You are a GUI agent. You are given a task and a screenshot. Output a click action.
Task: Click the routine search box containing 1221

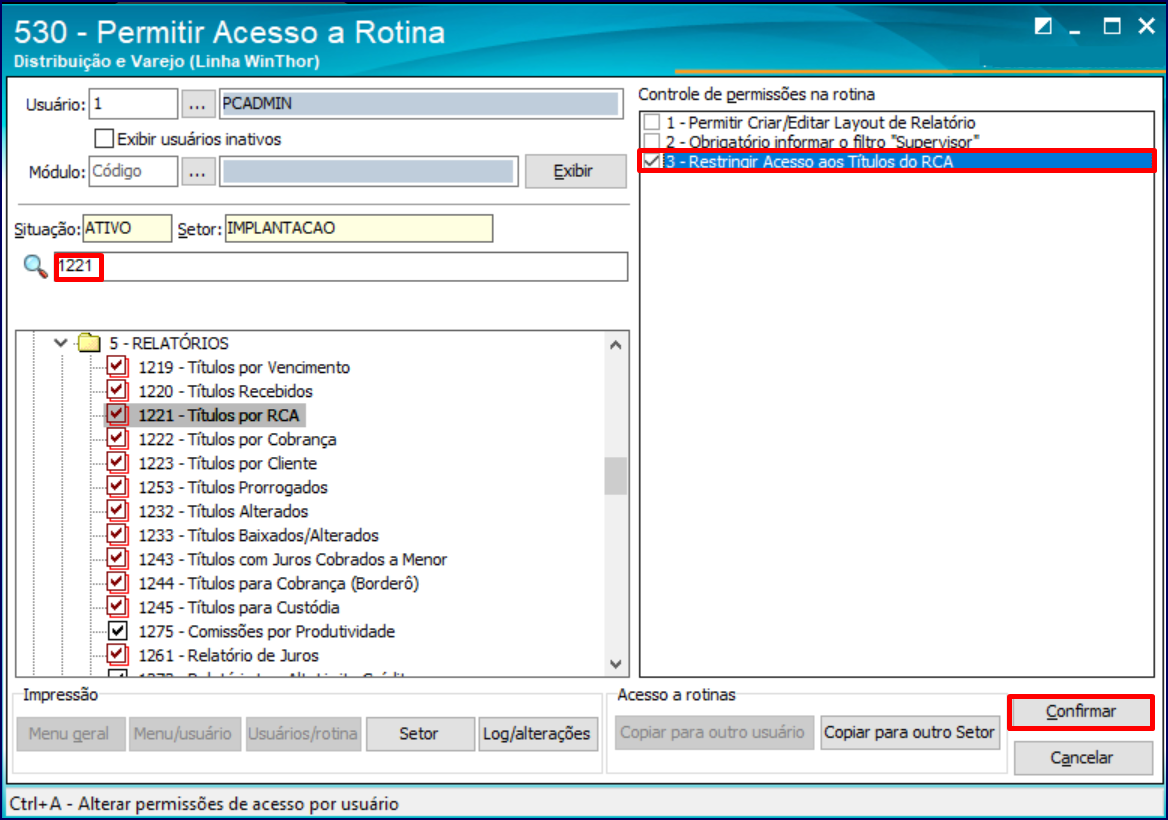pyautogui.click(x=341, y=267)
